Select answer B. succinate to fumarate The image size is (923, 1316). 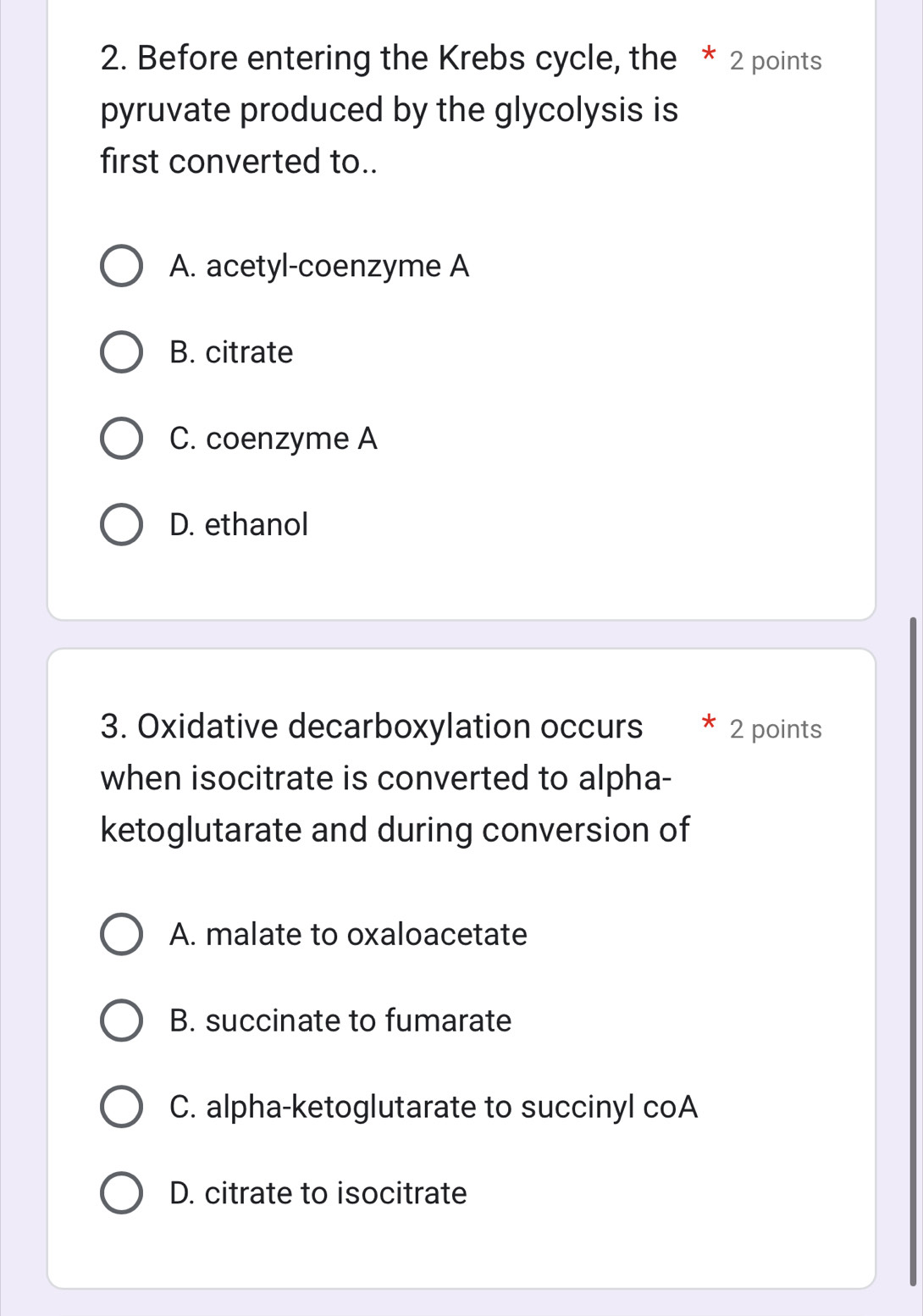tap(121, 1021)
